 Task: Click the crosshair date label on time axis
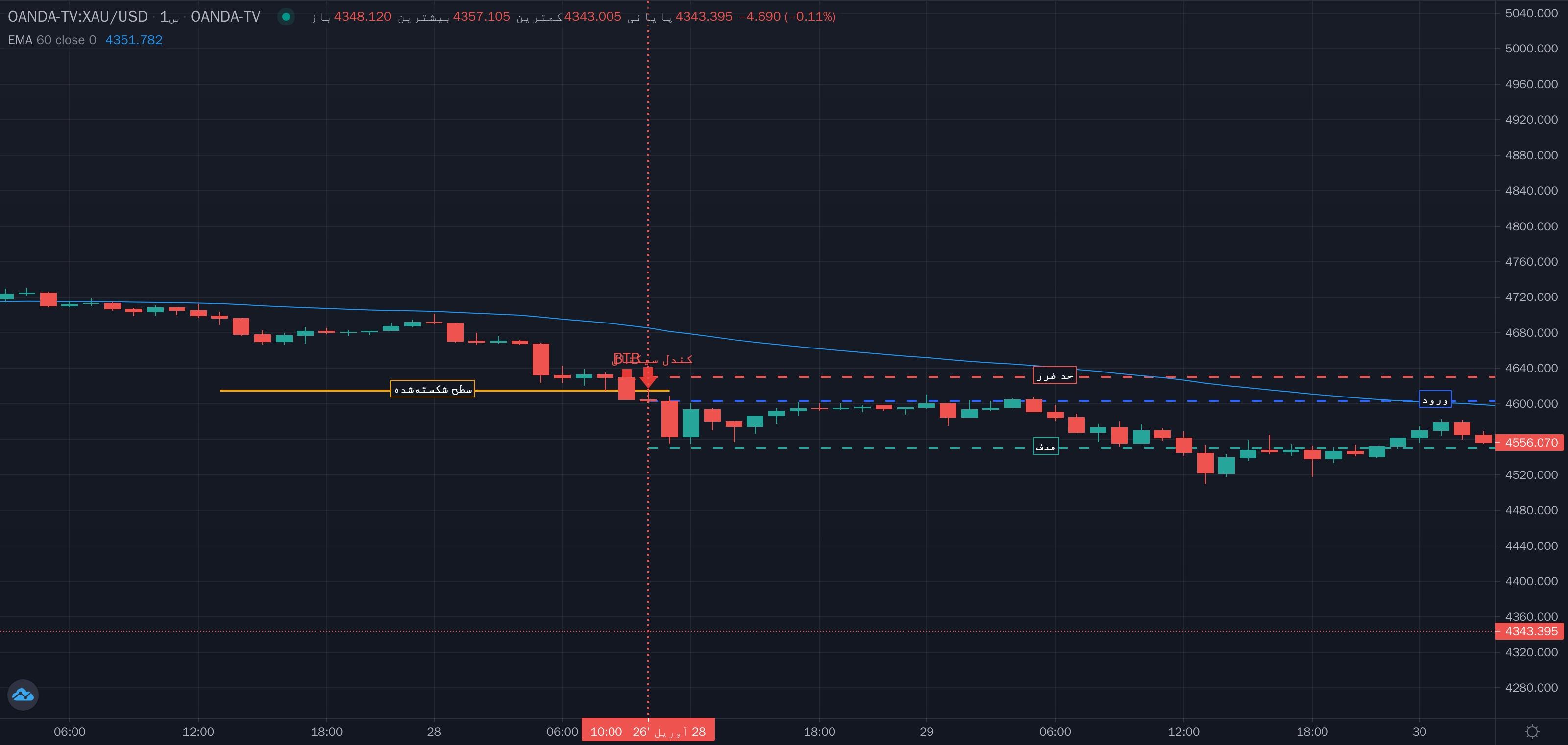[x=648, y=731]
